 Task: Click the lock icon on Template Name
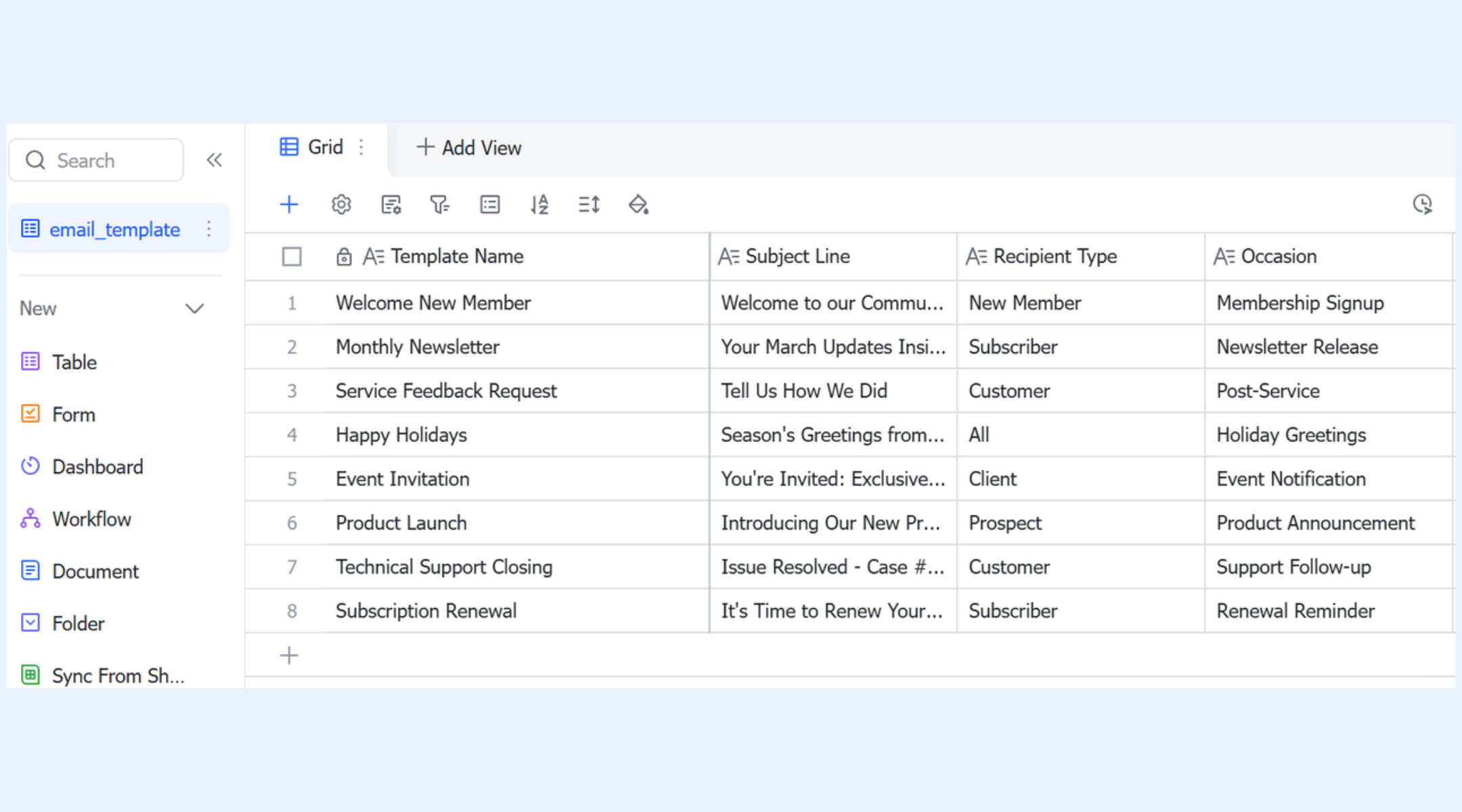click(x=344, y=256)
